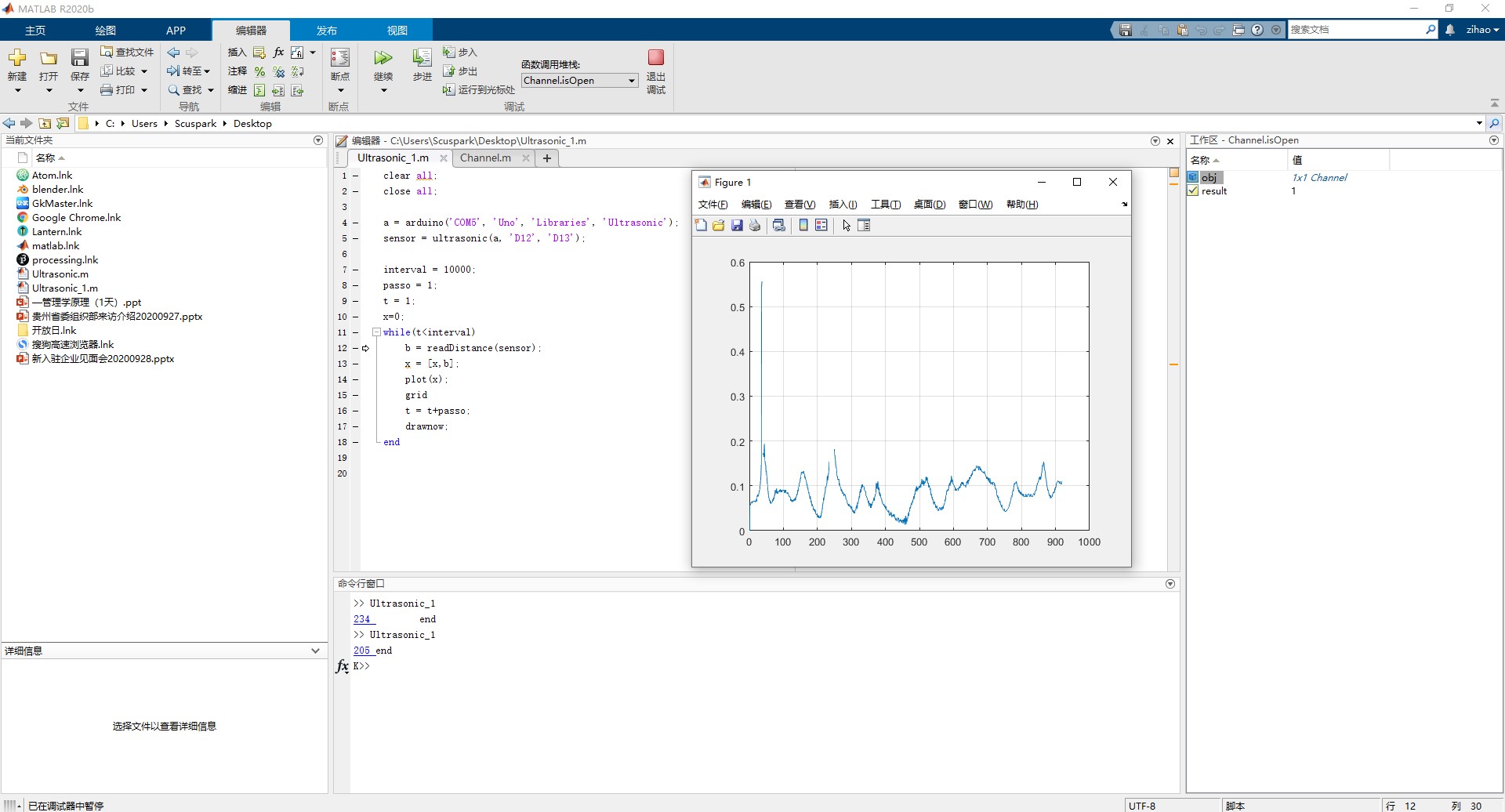Click the fx insert function icon in ribbon
1505x812 pixels.
point(278,53)
